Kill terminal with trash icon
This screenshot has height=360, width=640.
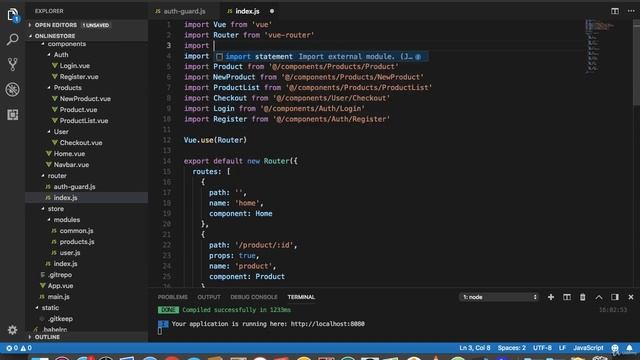(582, 297)
